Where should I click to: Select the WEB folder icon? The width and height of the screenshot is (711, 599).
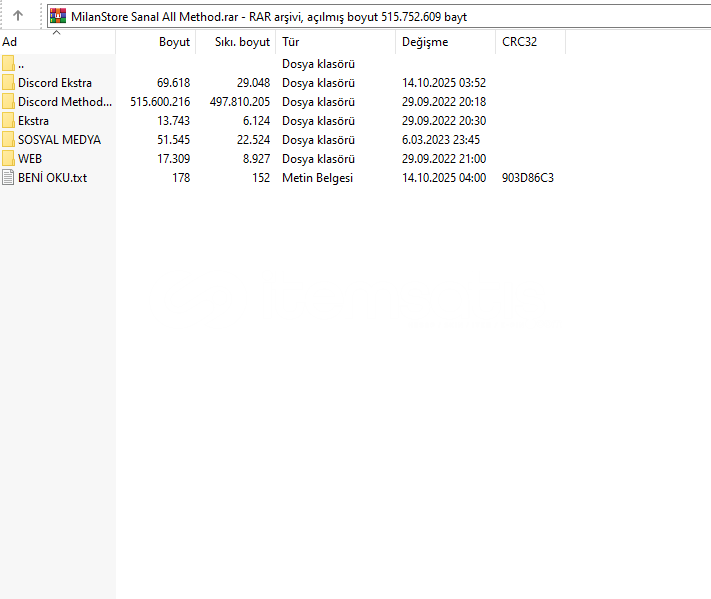point(8,159)
